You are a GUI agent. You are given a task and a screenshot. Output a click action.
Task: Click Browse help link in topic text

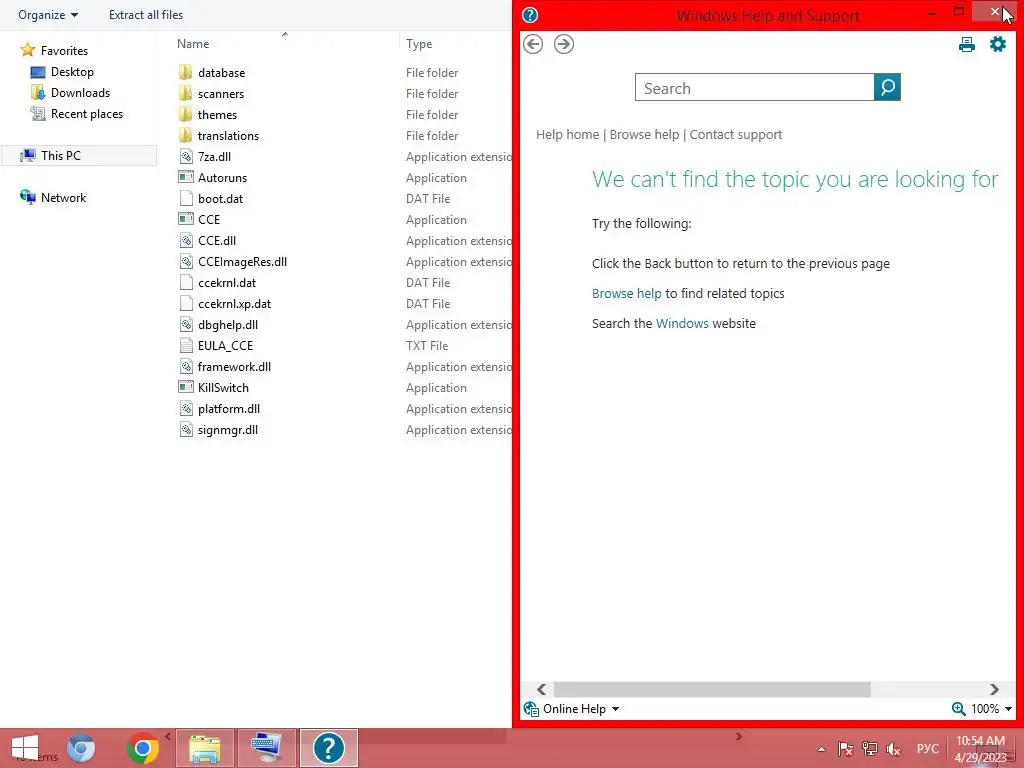(x=627, y=293)
